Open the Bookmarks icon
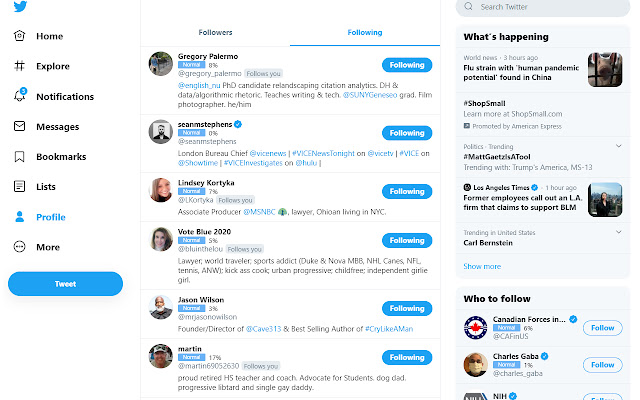This screenshot has height=400, width=640. [20, 157]
